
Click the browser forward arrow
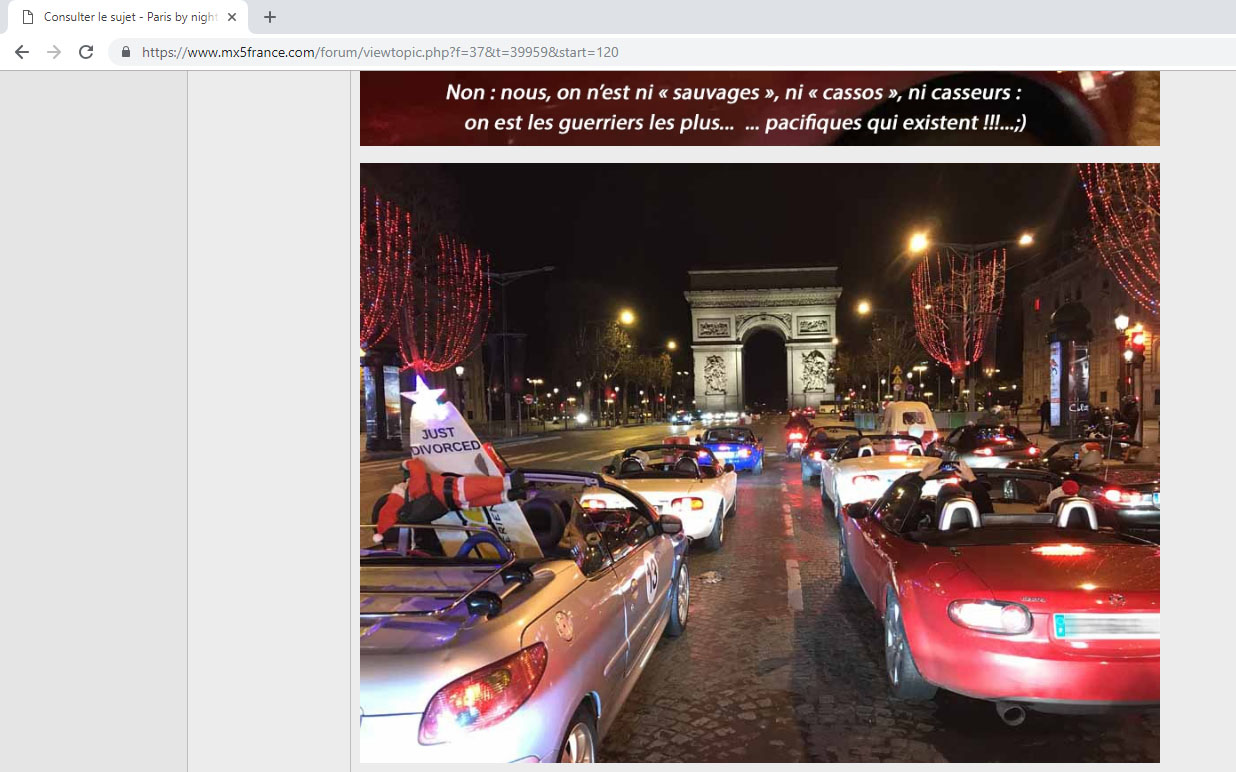coord(54,52)
